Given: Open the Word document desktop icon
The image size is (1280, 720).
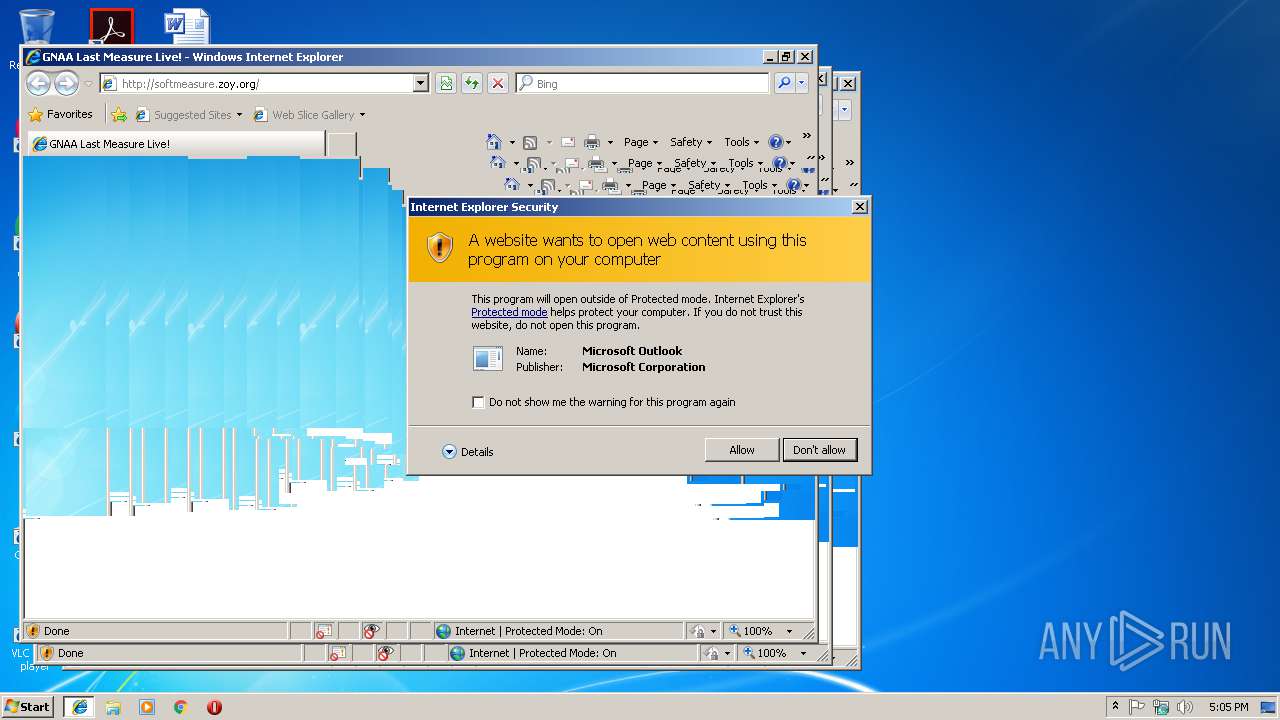Looking at the screenshot, I should click(187, 27).
